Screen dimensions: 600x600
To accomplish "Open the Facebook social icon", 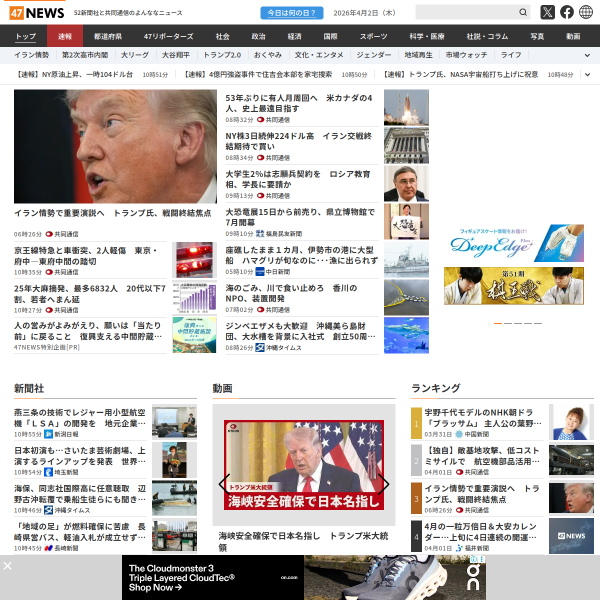I will point(567,12).
